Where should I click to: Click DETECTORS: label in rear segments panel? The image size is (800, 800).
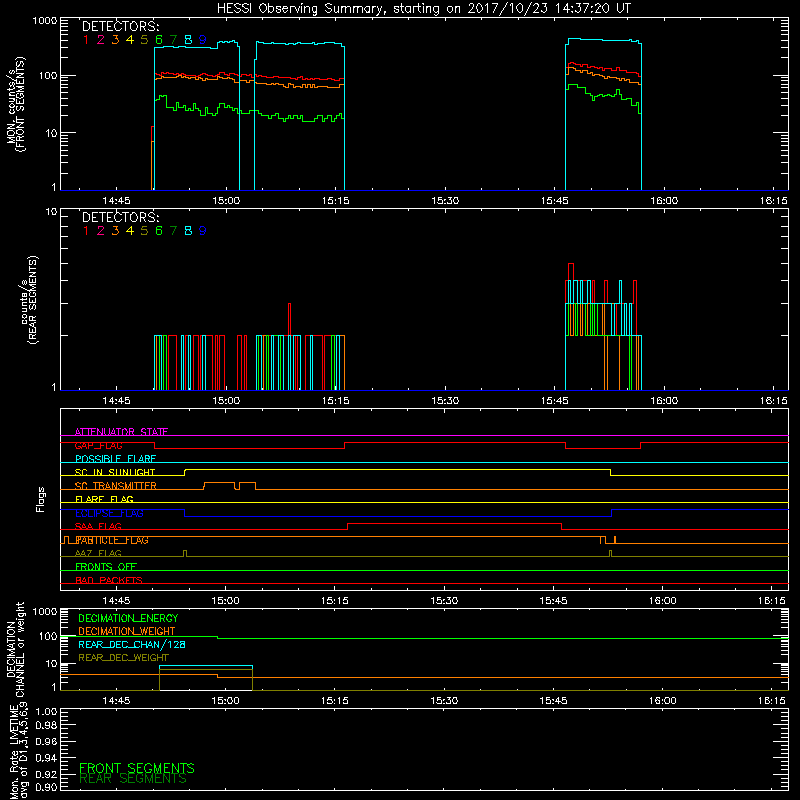(120, 217)
